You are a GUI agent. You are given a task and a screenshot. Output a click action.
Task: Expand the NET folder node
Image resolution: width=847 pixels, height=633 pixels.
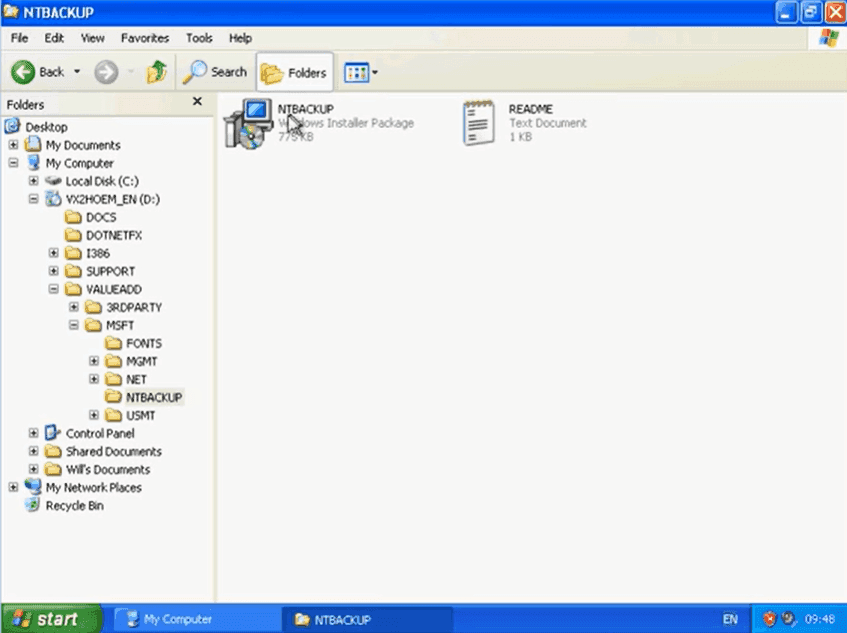pyautogui.click(x=94, y=379)
